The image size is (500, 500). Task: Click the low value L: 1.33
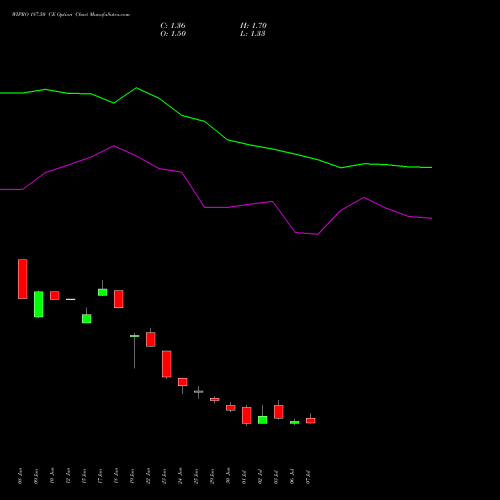(x=253, y=34)
